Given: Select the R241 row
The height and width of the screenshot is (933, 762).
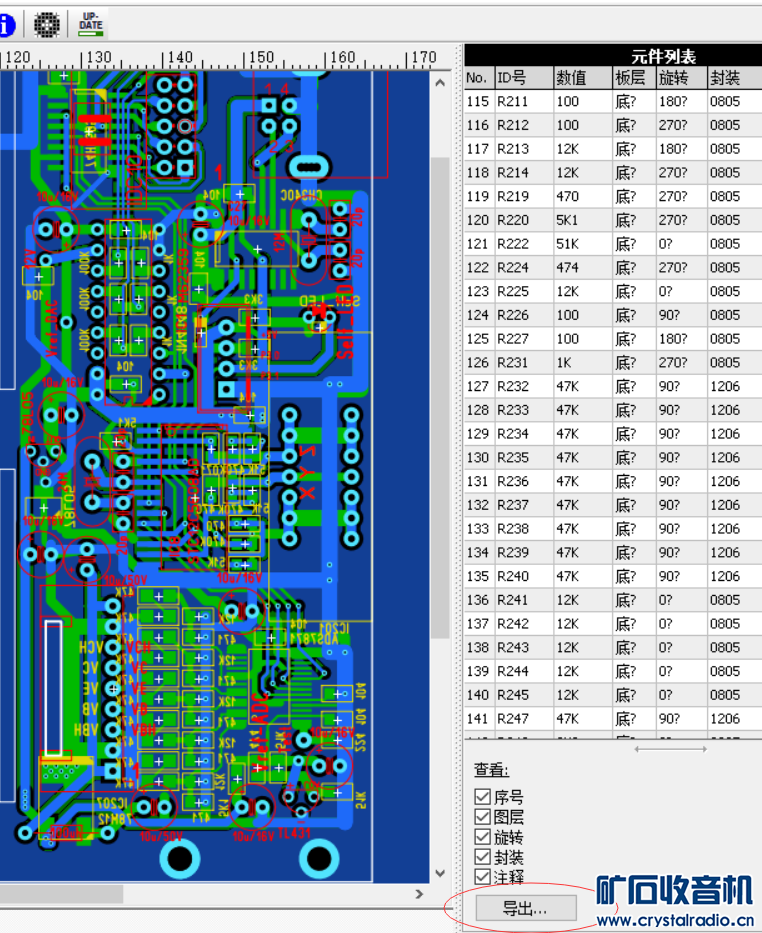Looking at the screenshot, I should 613,600.
